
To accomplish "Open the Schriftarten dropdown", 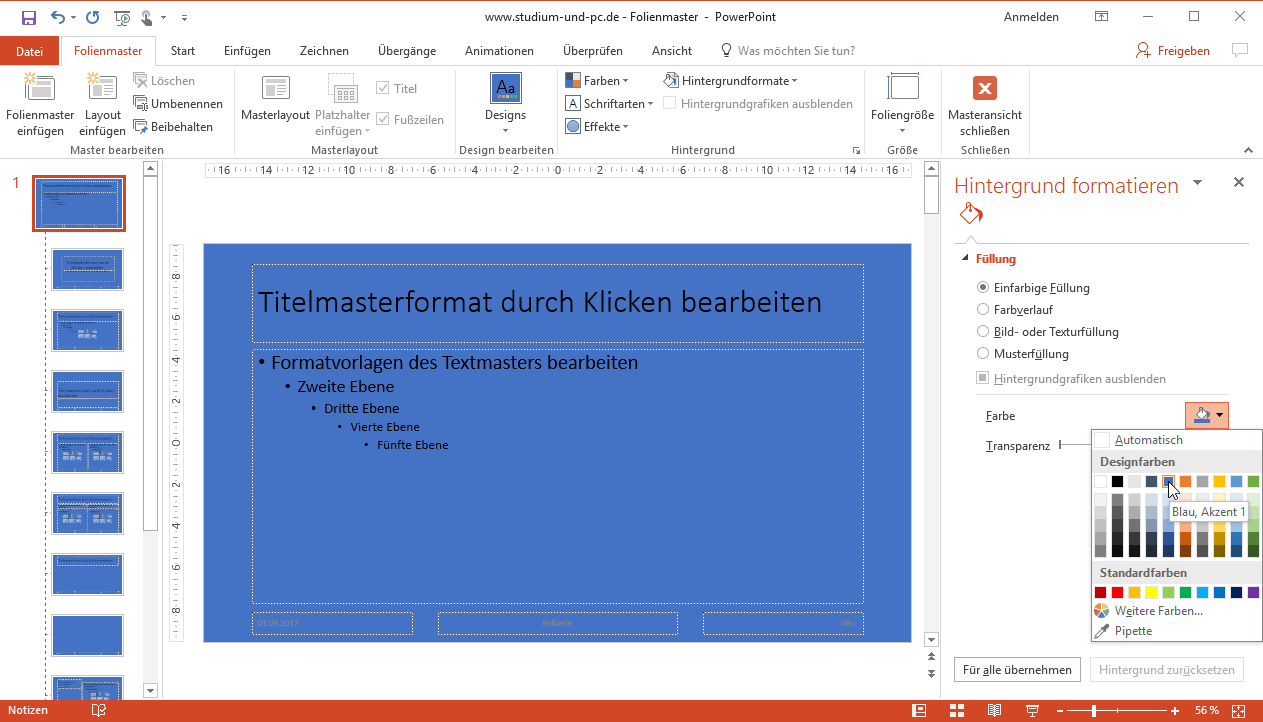I will pos(610,104).
